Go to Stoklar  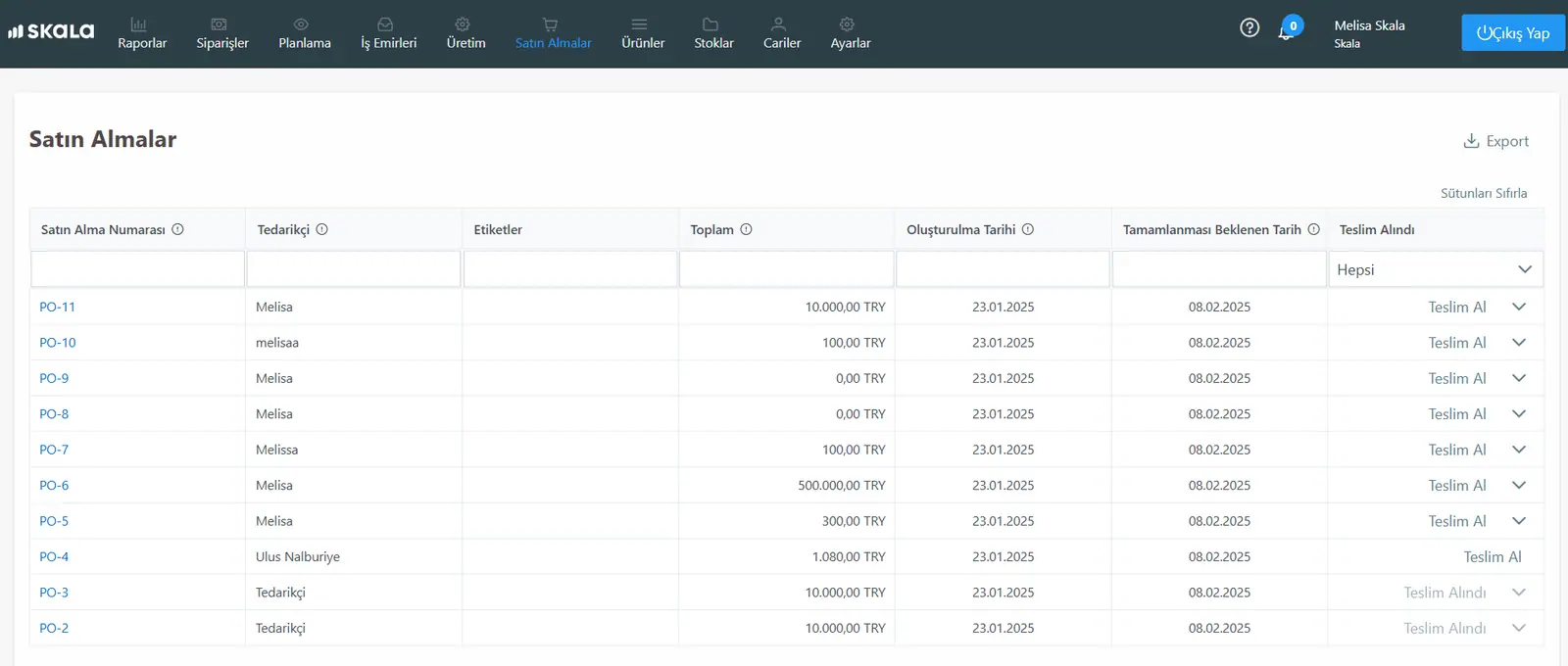coord(713,33)
